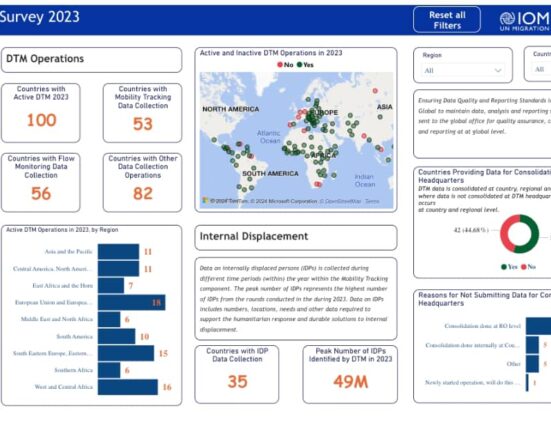The width and height of the screenshot is (551, 431).
Task: Click the 42 (44.68%) donut label
Action: pyautogui.click(x=471, y=230)
